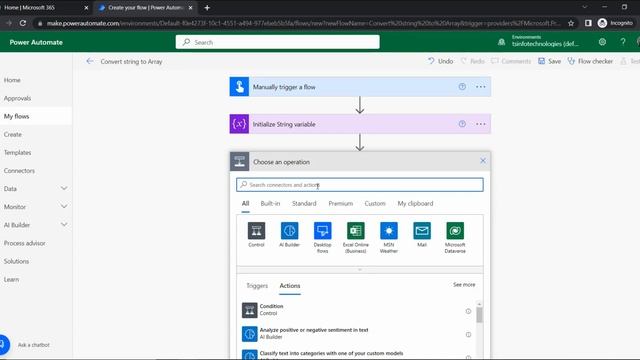Open the Comments pane
The height and width of the screenshot is (360, 640).
[511, 61]
